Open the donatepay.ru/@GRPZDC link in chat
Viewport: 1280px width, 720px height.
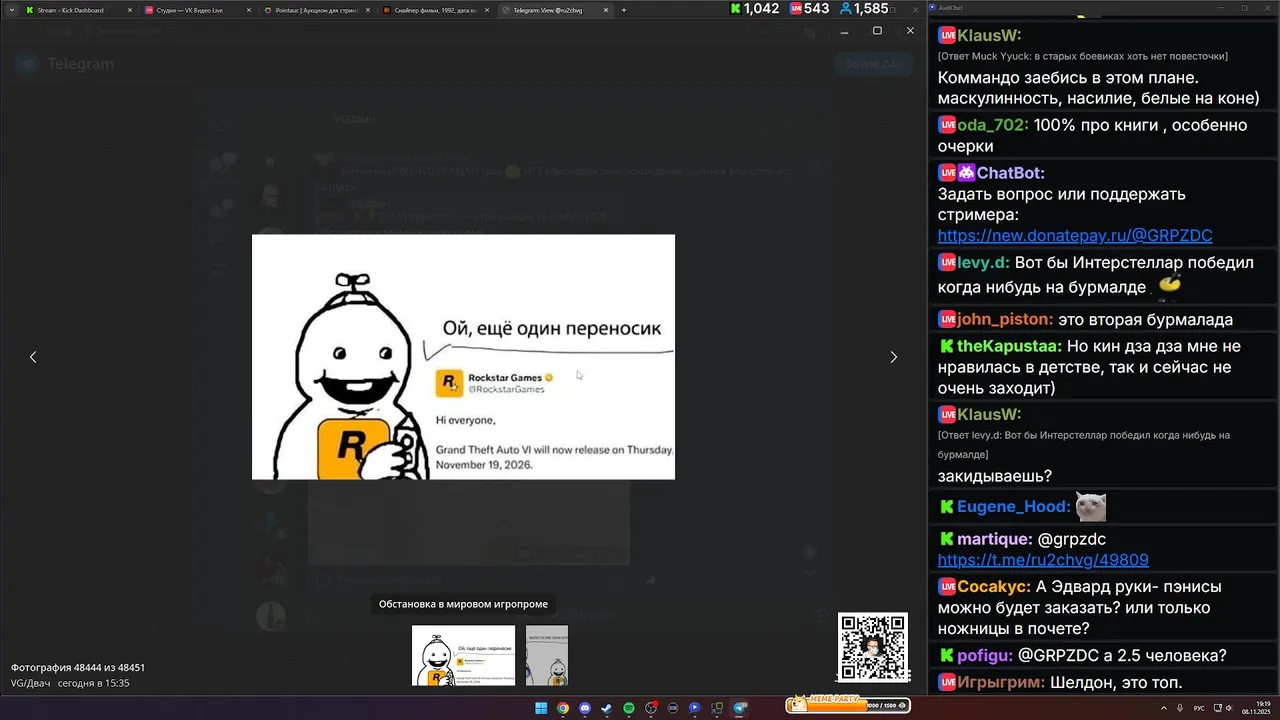click(x=1075, y=236)
